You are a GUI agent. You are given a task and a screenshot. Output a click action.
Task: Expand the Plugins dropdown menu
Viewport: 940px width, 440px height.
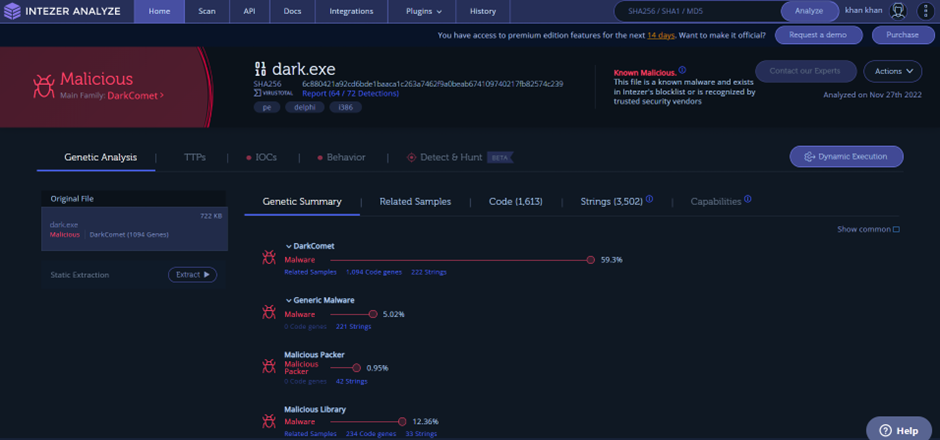(421, 11)
